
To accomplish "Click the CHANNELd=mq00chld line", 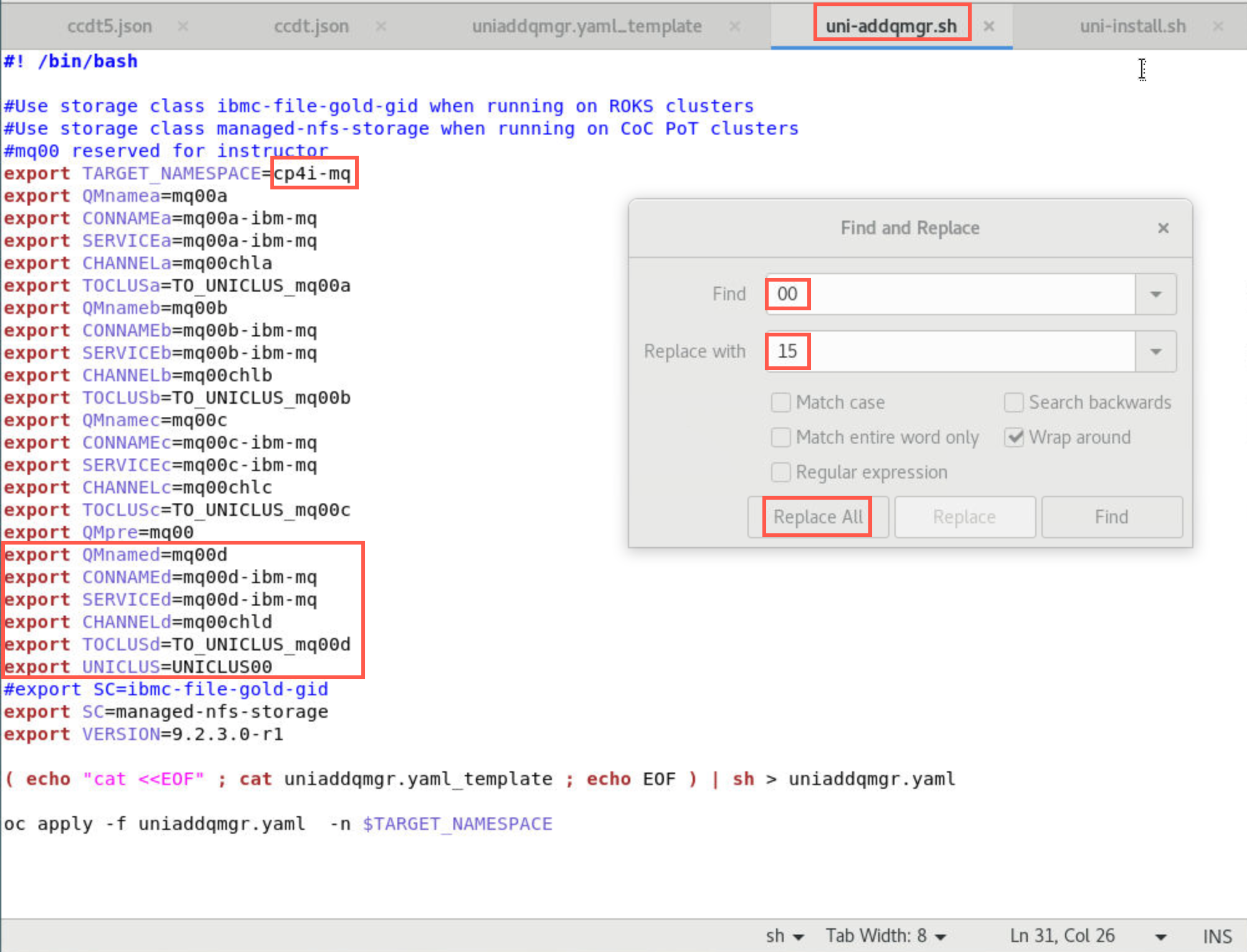I will coord(138,622).
